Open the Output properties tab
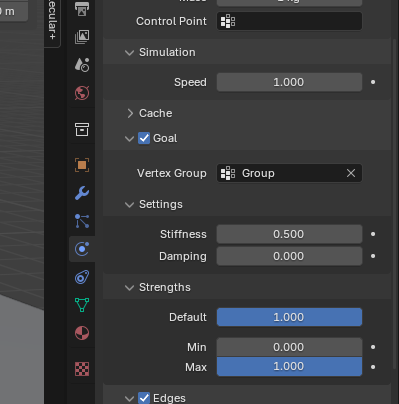This screenshot has width=399, height=404. tap(82, 8)
